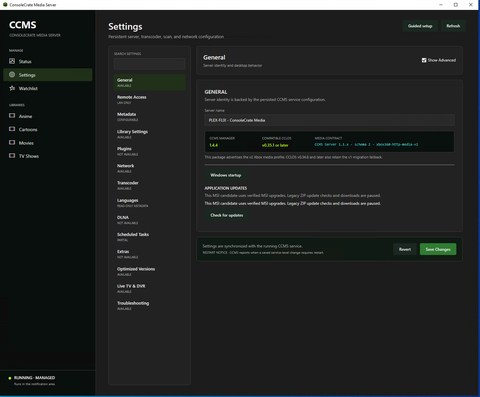The height and width of the screenshot is (397, 480).
Task: Click the Movies library icon
Action: click(x=12, y=142)
